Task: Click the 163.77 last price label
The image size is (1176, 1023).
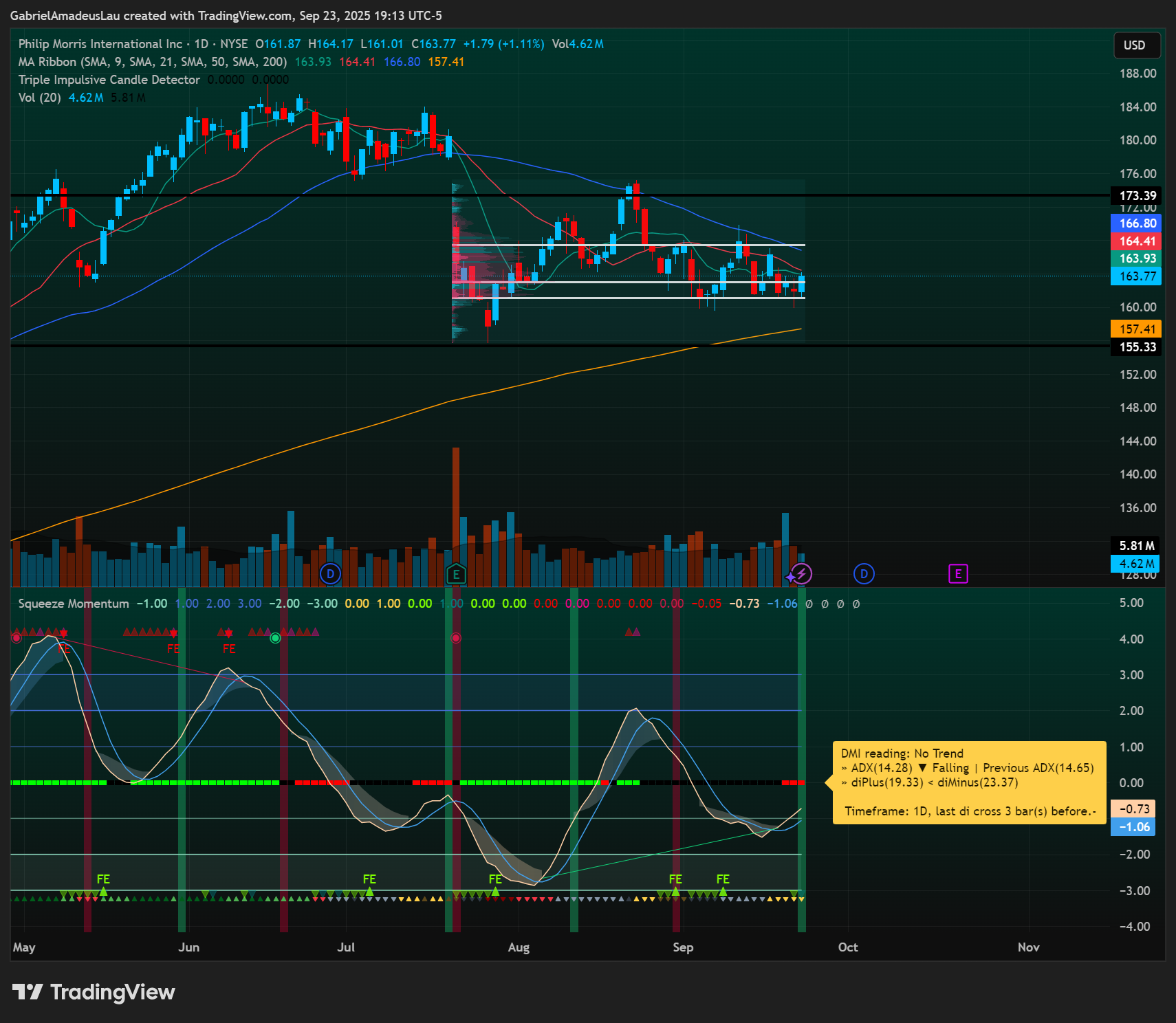Action: 1137,276
